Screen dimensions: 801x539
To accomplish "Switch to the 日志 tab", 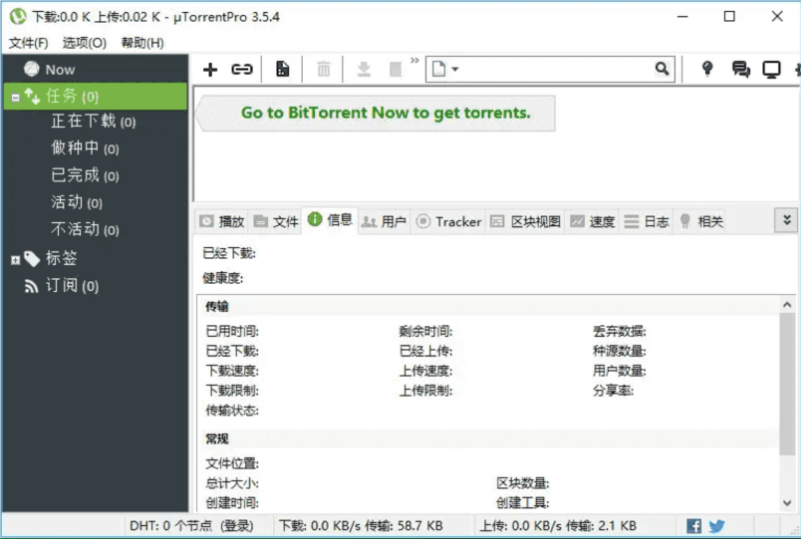I will point(647,221).
